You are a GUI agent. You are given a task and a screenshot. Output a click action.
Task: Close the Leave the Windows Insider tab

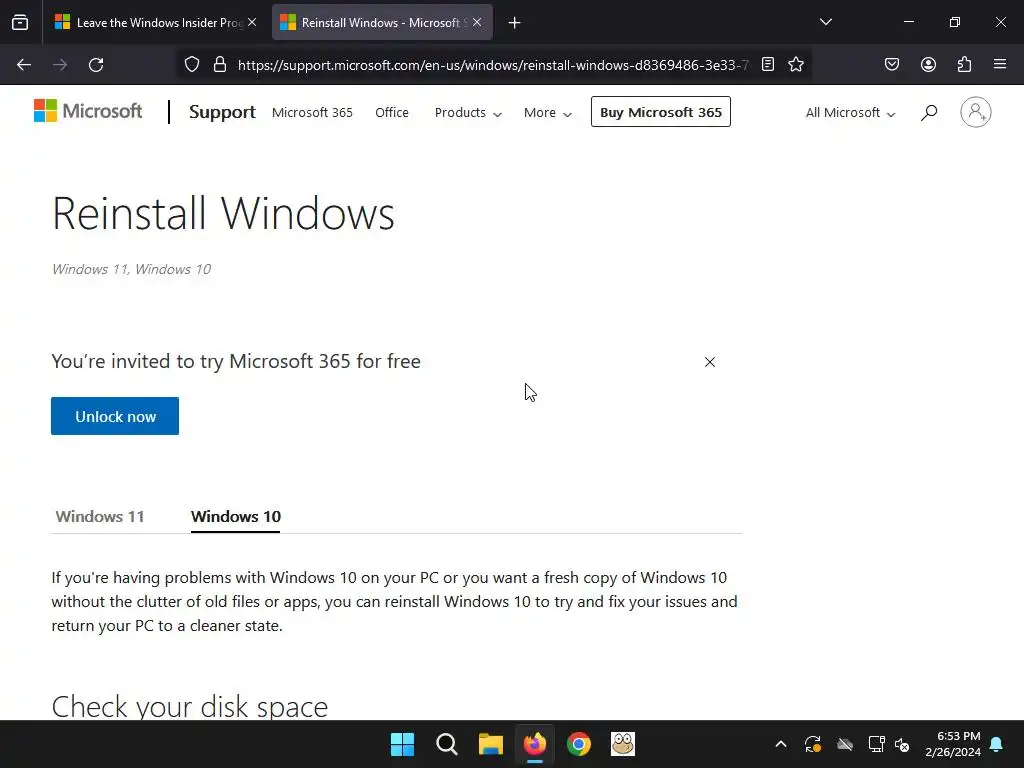(252, 22)
